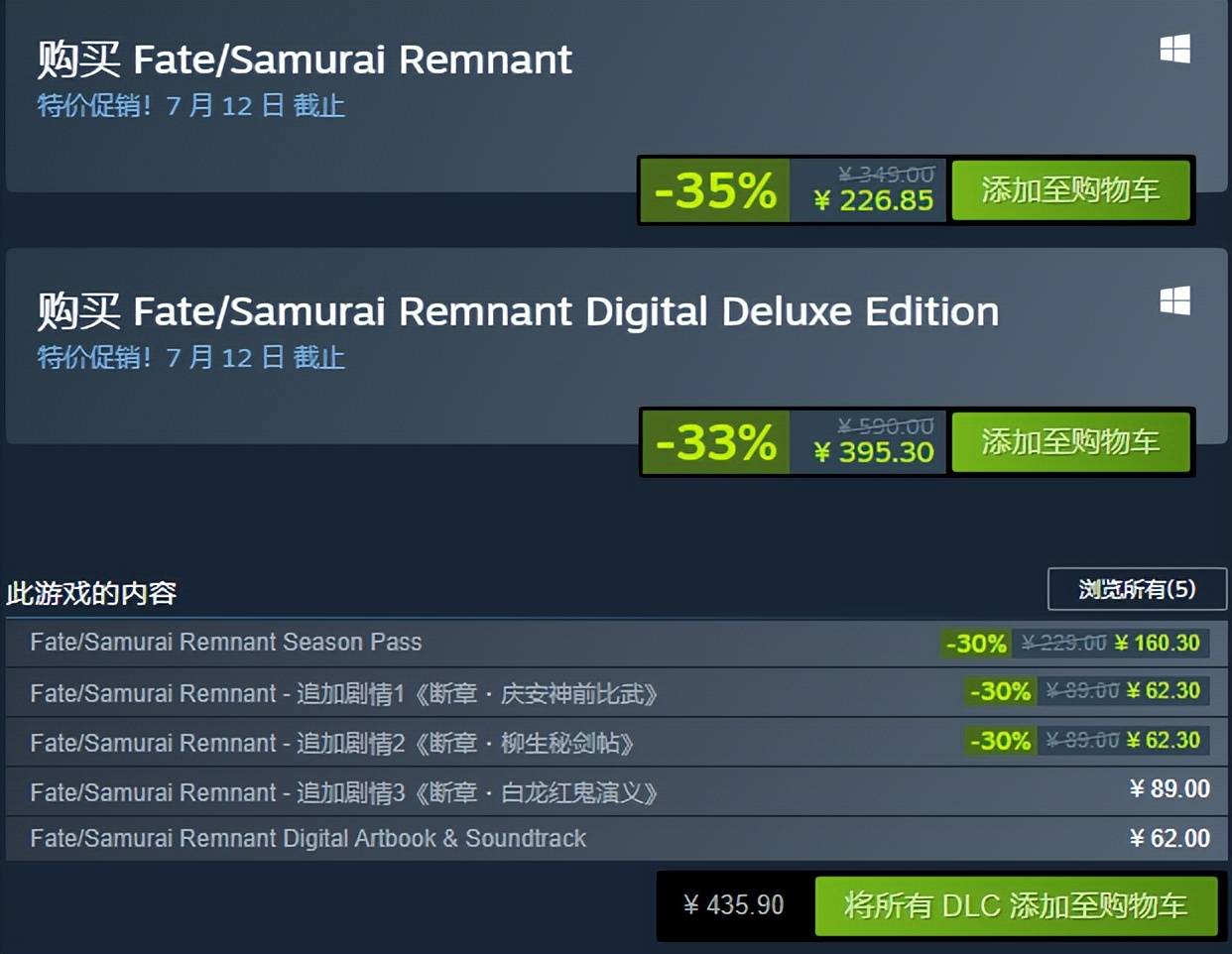This screenshot has height=954, width=1232.
Task: Click the ¥ 435.90 total DLC price
Action: [x=734, y=904]
